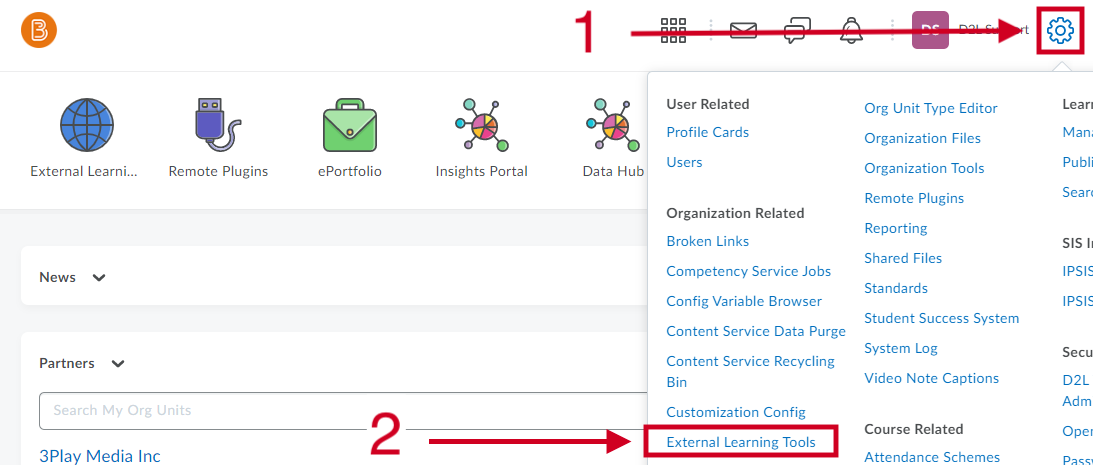
Task: Open subscription alerts chat bubbles icon
Action: (x=797, y=31)
